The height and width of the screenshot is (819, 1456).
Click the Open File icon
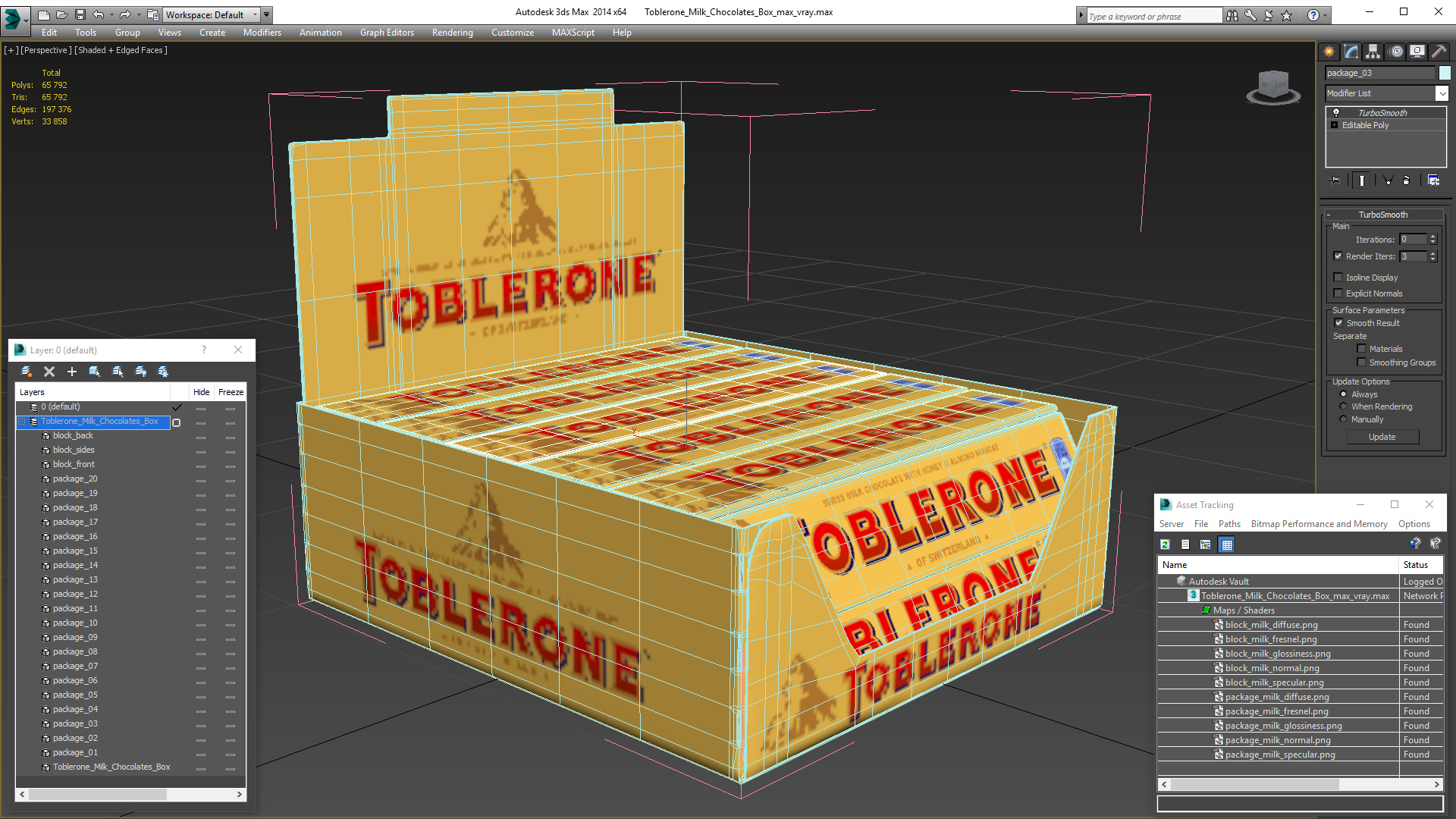[61, 14]
